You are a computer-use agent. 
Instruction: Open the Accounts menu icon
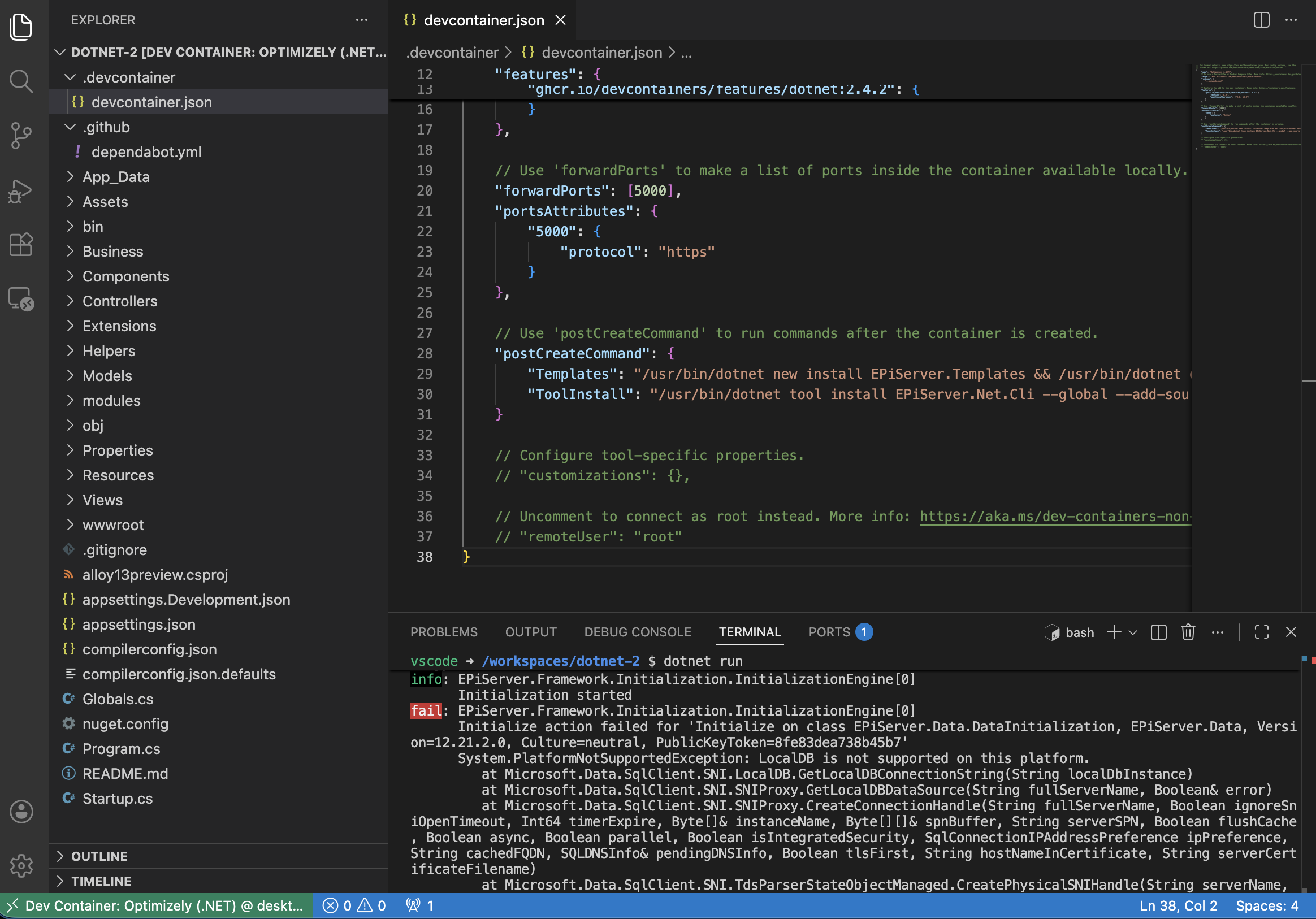click(x=21, y=812)
